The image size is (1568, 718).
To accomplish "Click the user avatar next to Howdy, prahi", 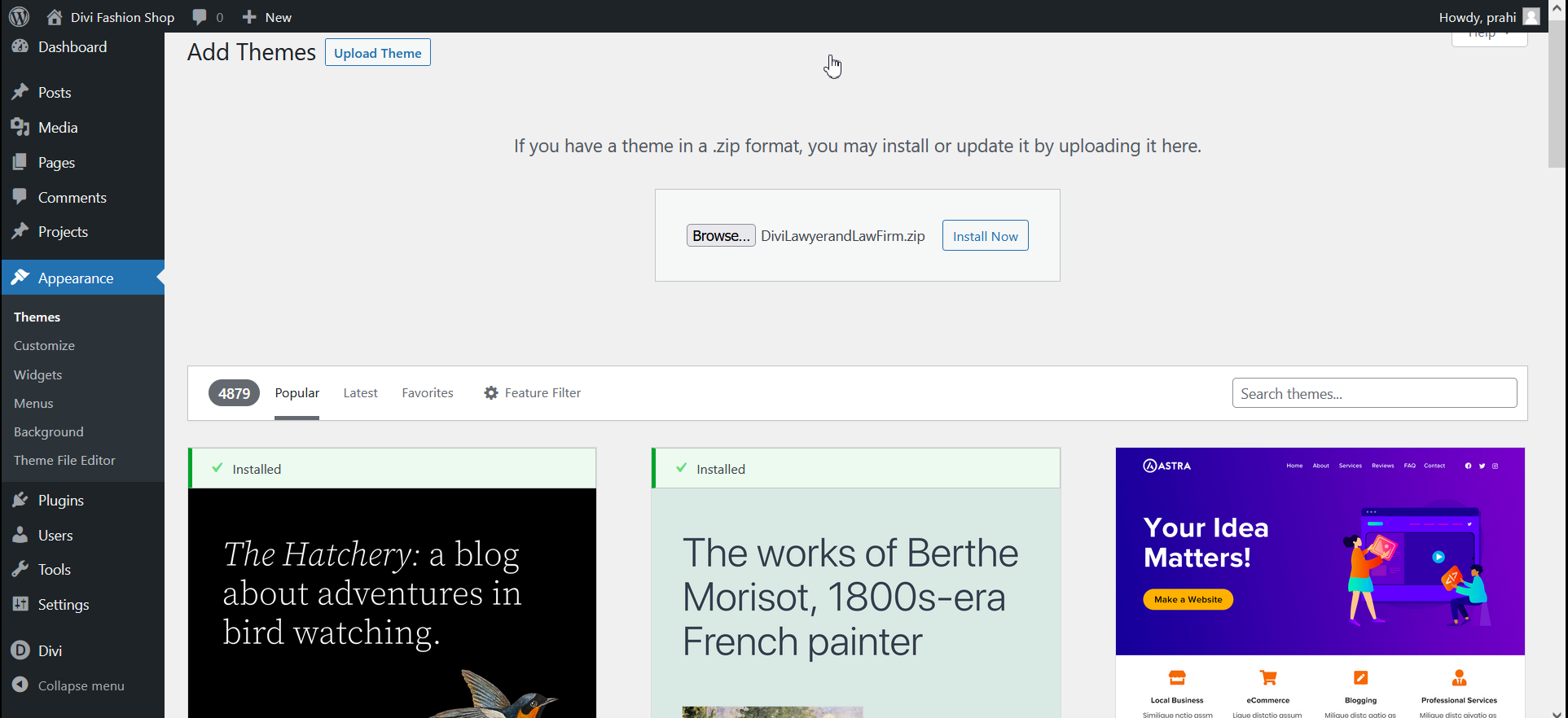I will click(x=1531, y=16).
